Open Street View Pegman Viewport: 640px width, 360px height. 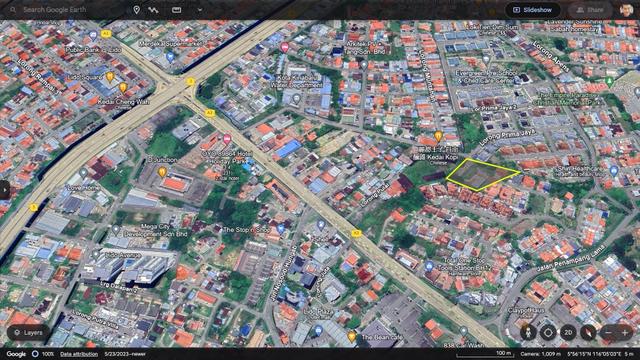coord(528,333)
